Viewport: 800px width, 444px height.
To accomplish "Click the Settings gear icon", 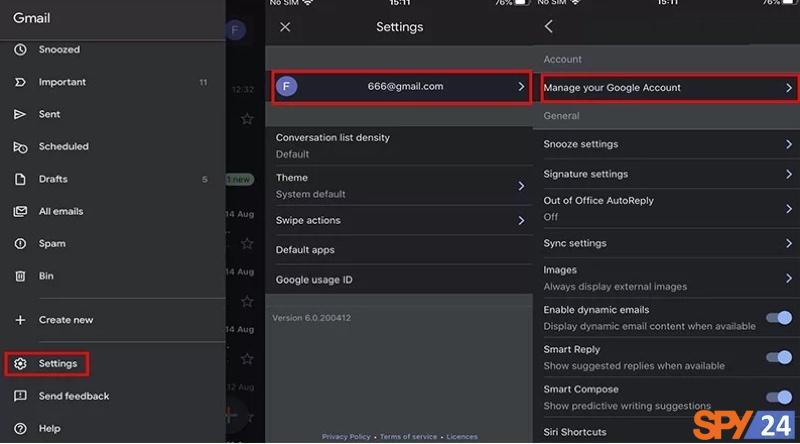I will pos(20,364).
